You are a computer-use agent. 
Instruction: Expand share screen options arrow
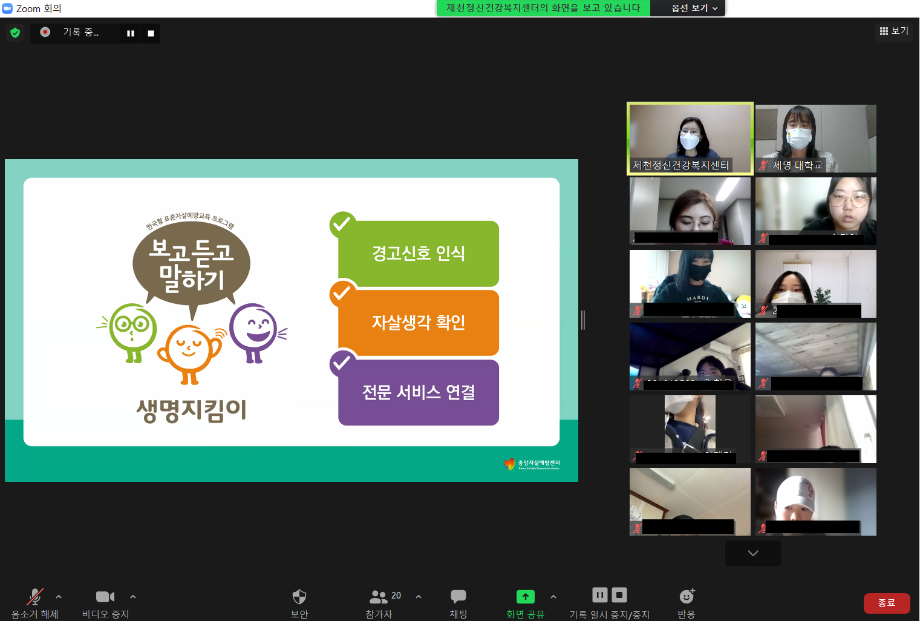(x=553, y=597)
